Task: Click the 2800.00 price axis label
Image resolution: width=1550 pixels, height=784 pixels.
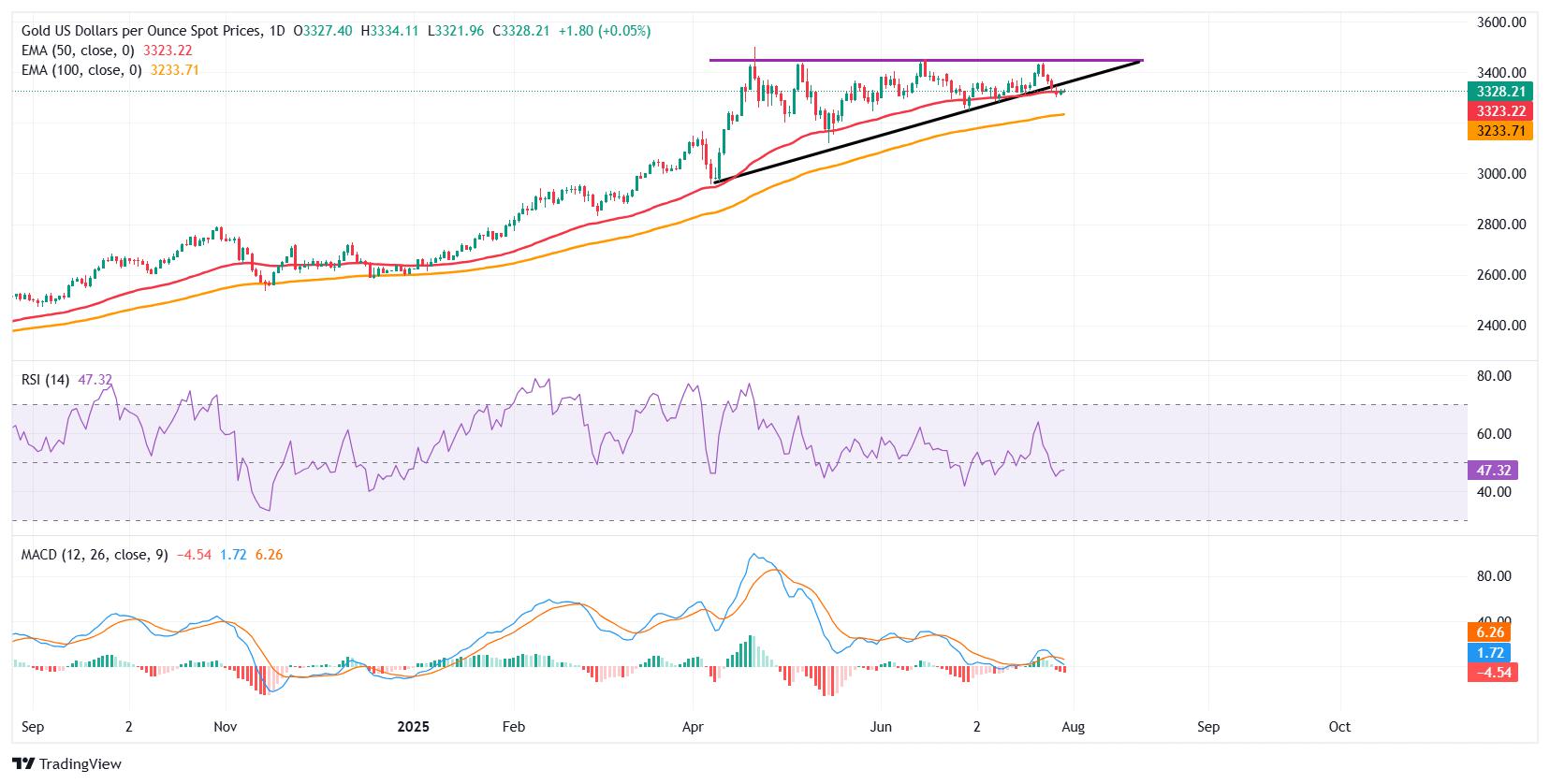Action: (x=1501, y=225)
